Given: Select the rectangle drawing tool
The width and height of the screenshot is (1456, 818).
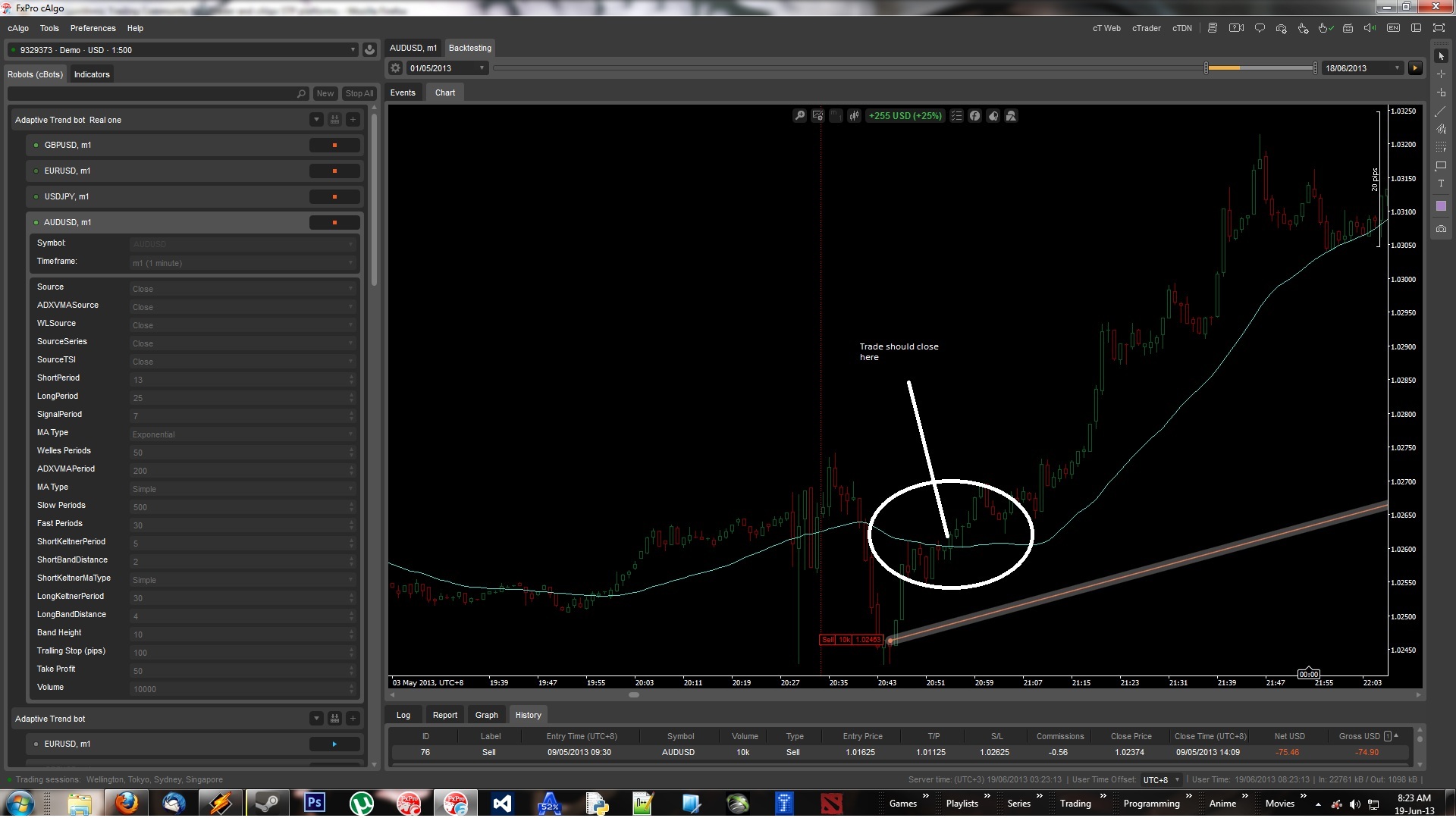Looking at the screenshot, I should pos(1441,165).
